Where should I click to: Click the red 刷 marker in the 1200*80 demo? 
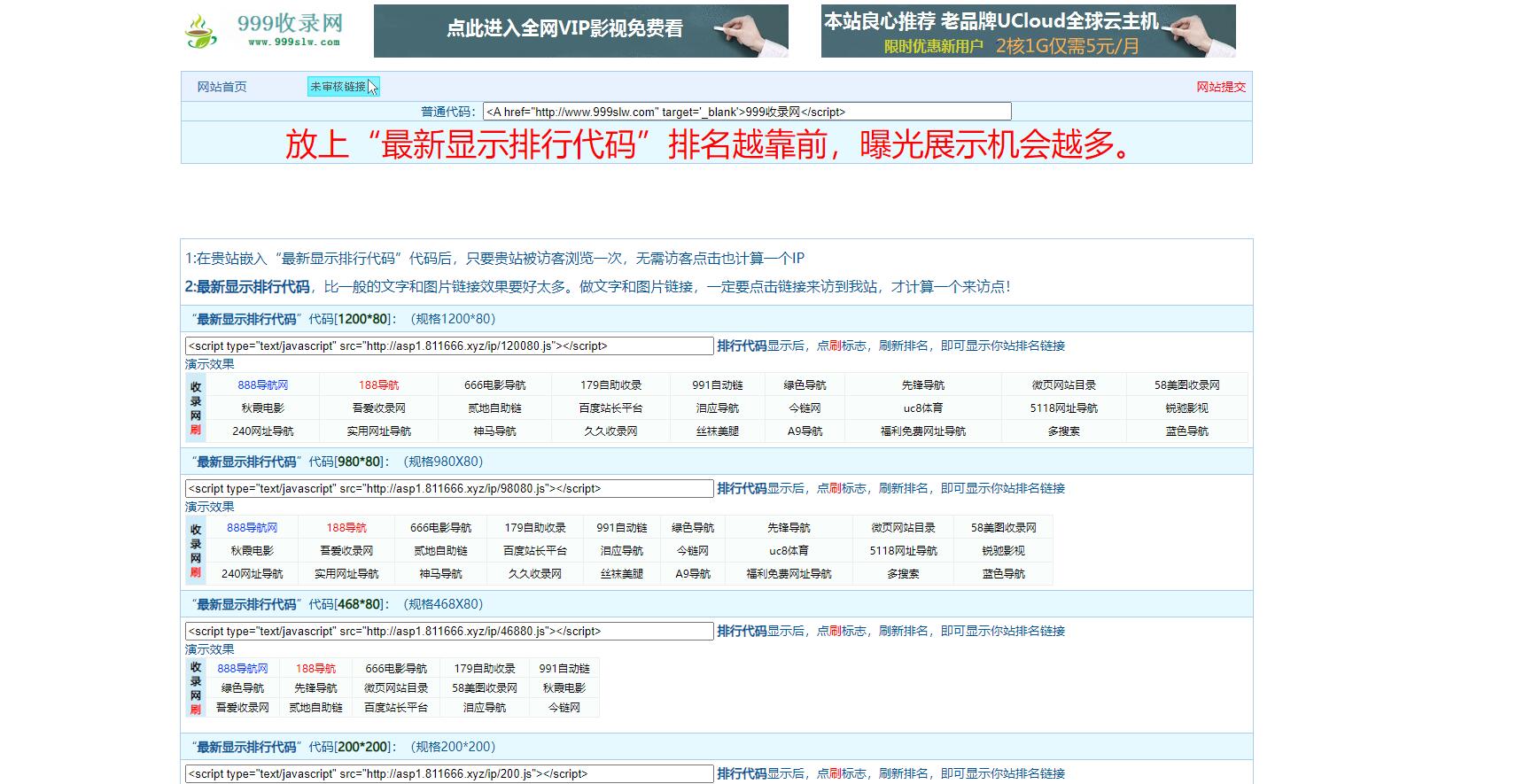[x=196, y=430]
